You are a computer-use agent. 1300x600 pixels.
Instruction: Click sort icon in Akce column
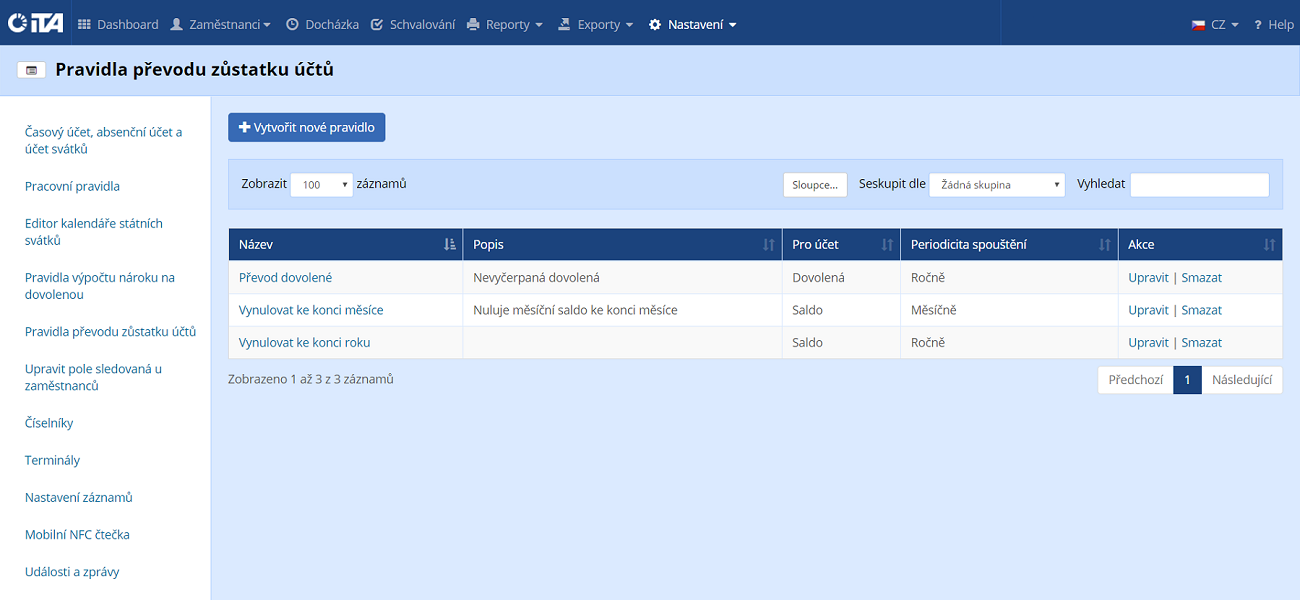pyautogui.click(x=1269, y=245)
